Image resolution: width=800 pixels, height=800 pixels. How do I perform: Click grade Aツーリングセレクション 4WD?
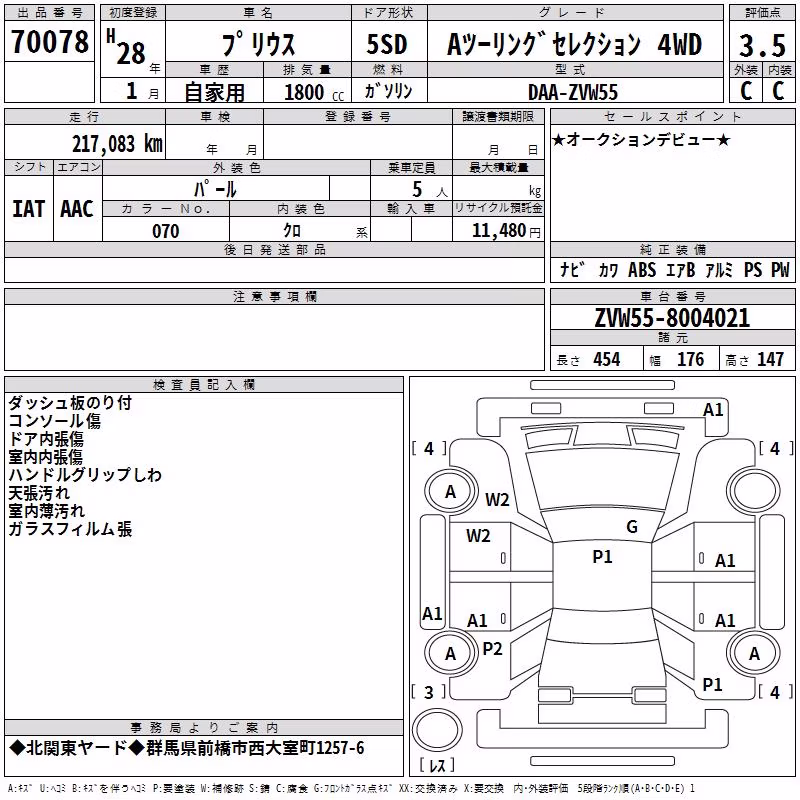574,44
